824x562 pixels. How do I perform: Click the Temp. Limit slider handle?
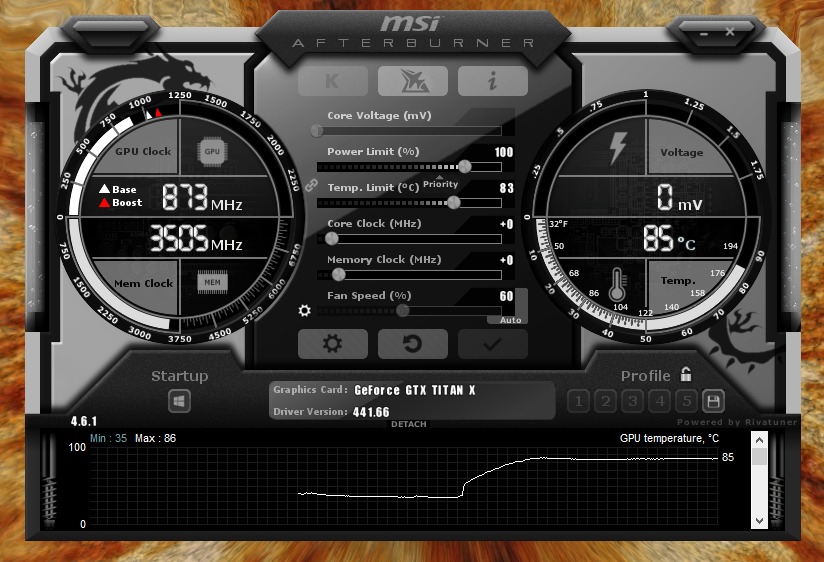(x=453, y=202)
